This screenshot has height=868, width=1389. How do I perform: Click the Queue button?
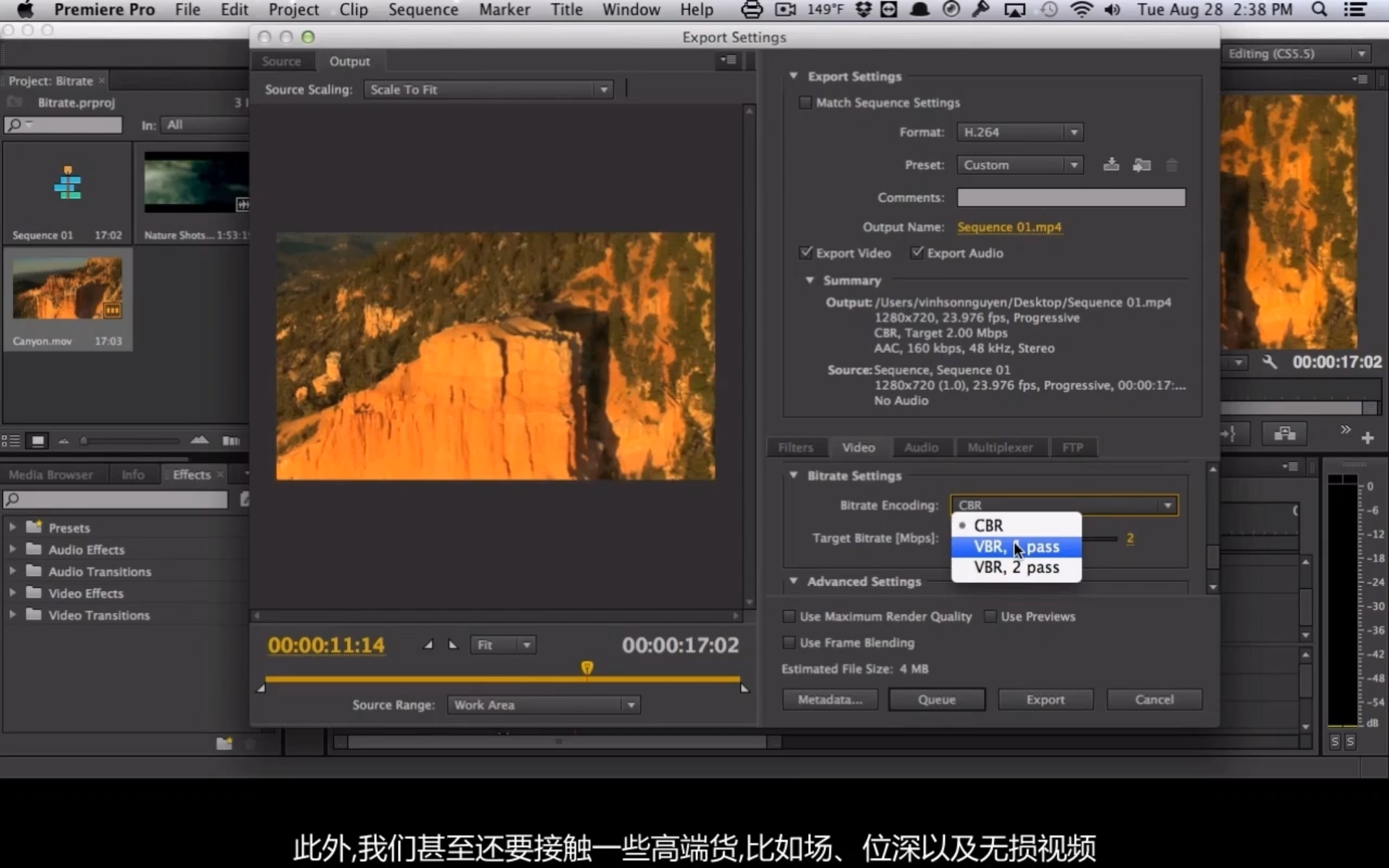936,699
